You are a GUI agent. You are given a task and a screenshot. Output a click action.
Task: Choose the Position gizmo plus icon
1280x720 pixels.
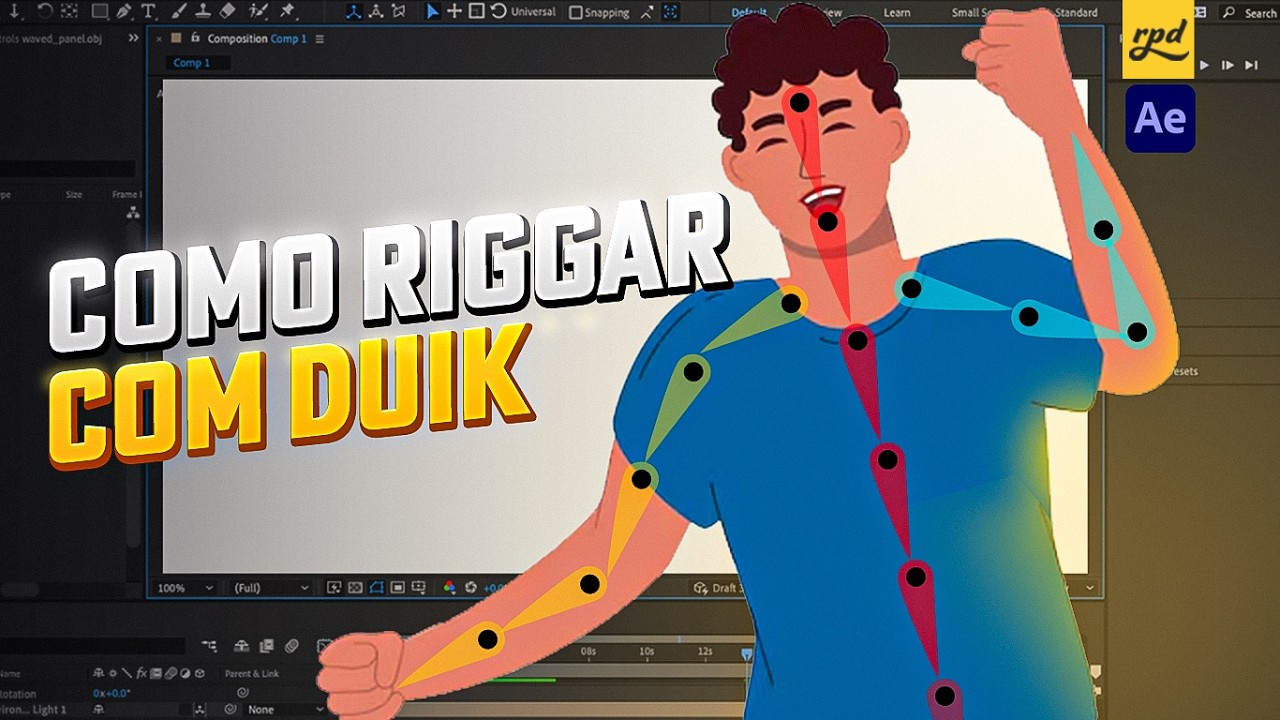454,11
